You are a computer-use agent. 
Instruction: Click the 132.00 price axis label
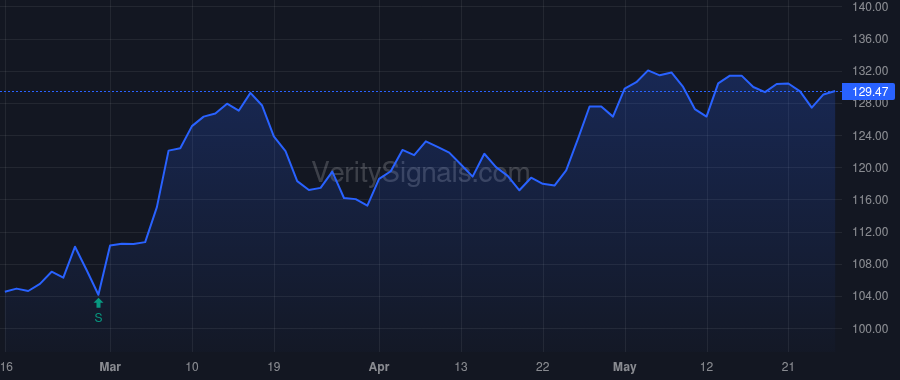pyautogui.click(x=870, y=71)
